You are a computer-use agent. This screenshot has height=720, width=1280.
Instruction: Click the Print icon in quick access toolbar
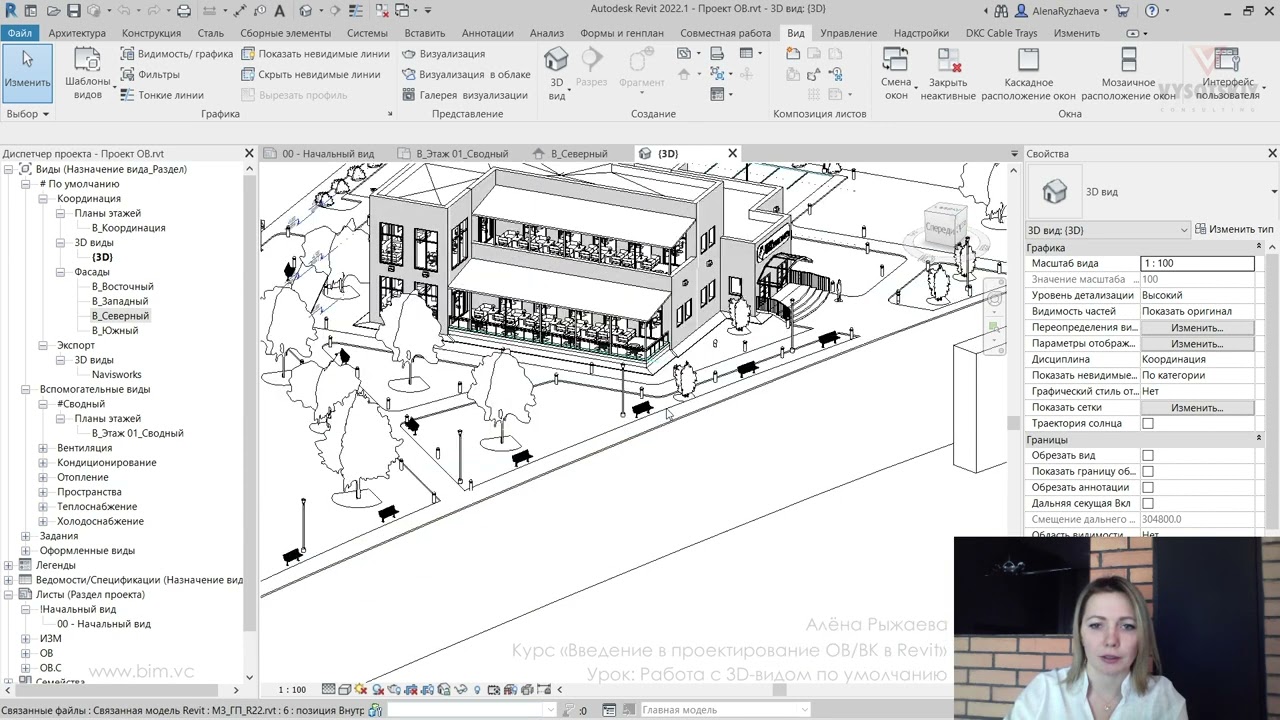[184, 11]
